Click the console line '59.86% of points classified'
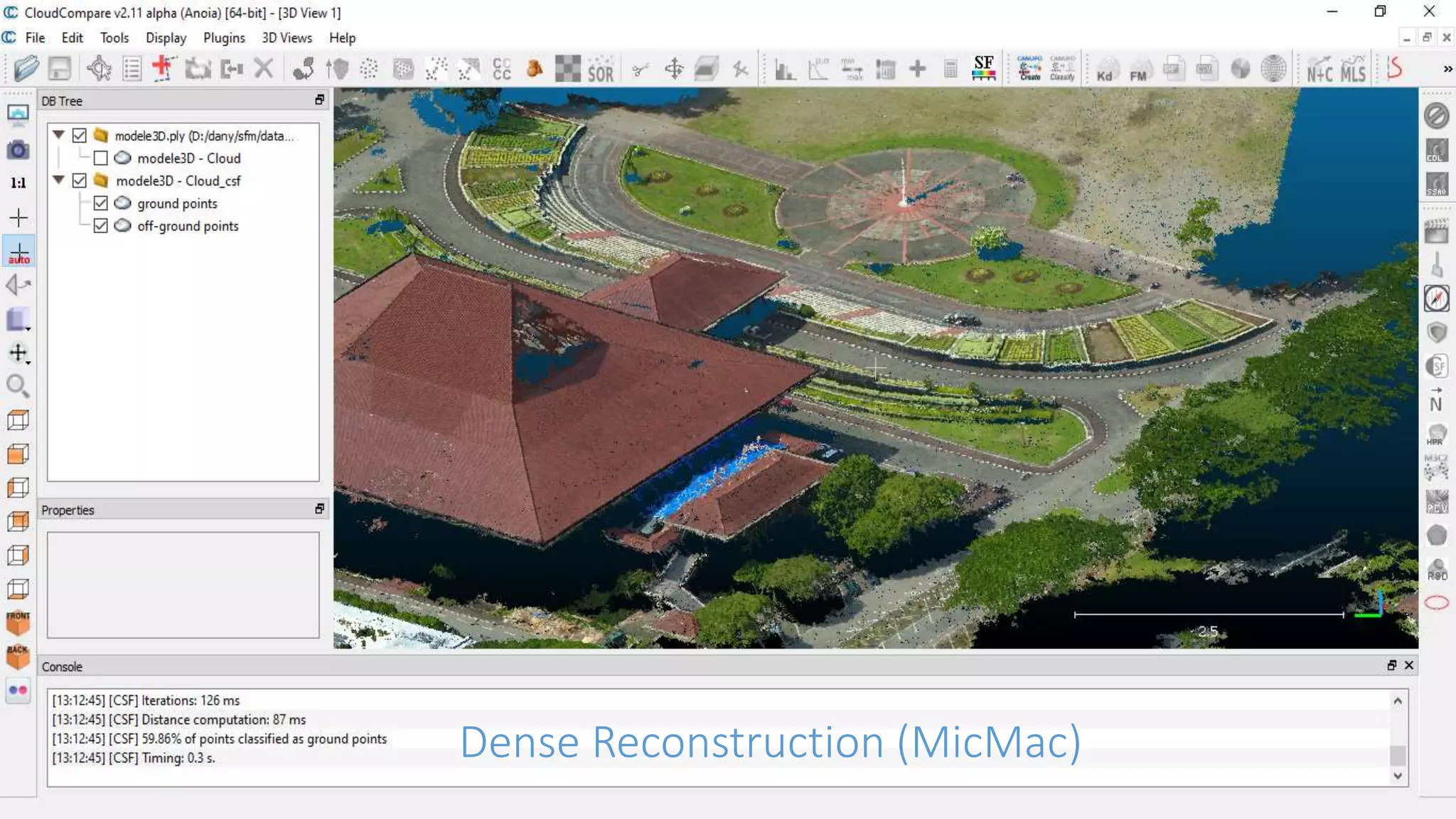The width and height of the screenshot is (1456, 819). 219,739
